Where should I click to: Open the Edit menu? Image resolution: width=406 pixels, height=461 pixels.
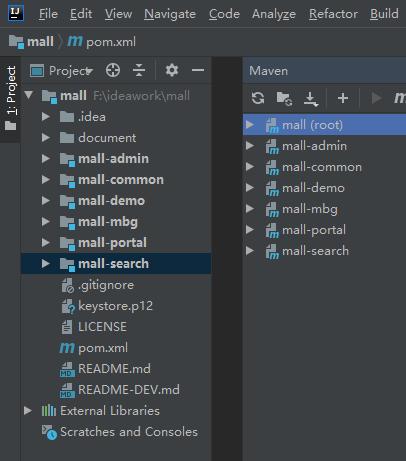81,14
